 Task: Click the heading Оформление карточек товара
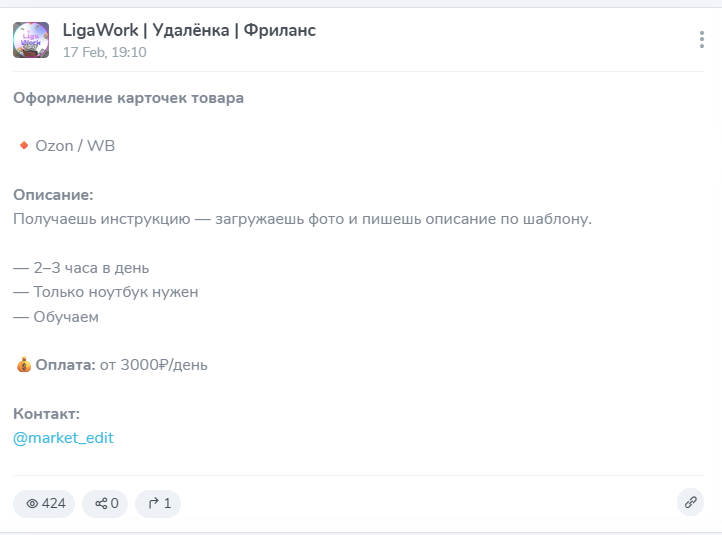coord(128,98)
